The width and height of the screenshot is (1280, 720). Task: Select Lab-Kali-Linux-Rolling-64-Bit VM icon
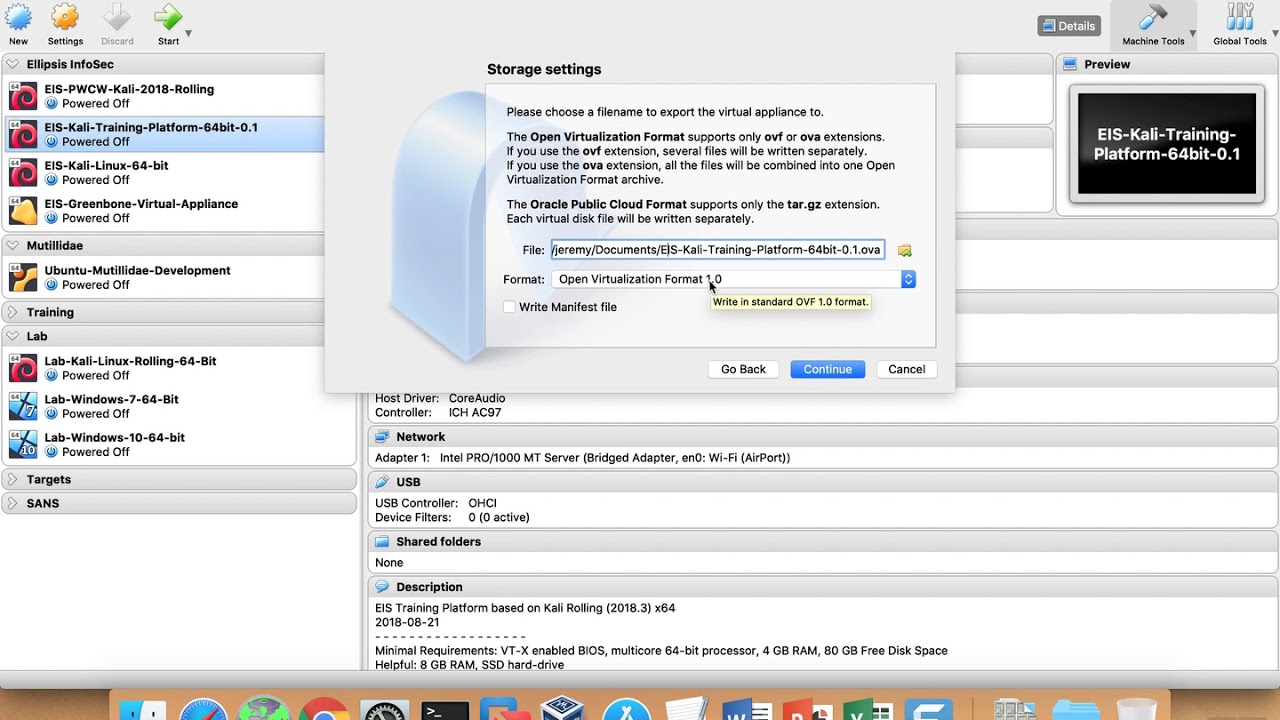[23, 368]
